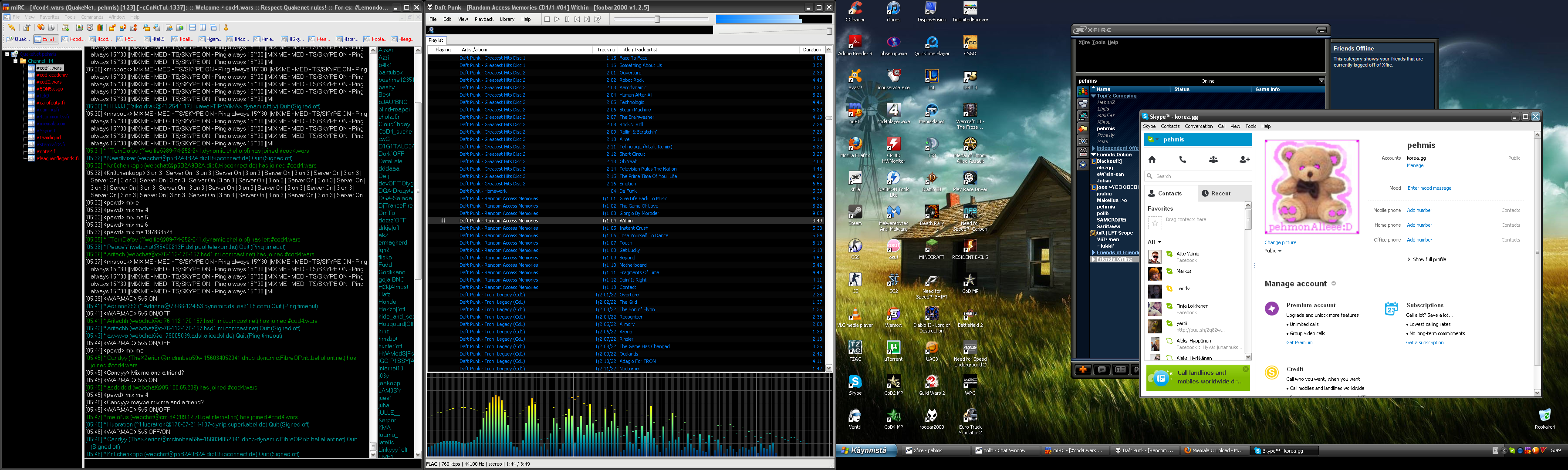The image size is (1568, 470).
Task: Click Change picture link in Skype
Action: click(x=1280, y=242)
